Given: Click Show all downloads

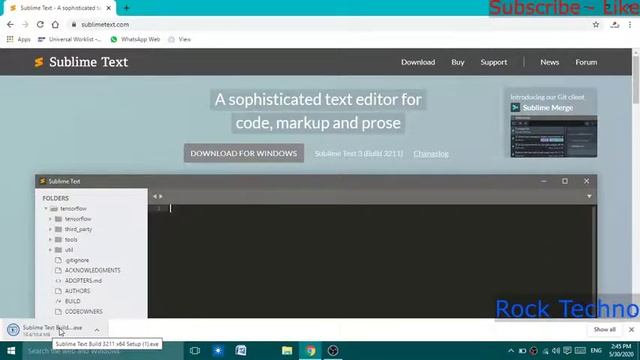Looking at the screenshot, I should click(604, 329).
